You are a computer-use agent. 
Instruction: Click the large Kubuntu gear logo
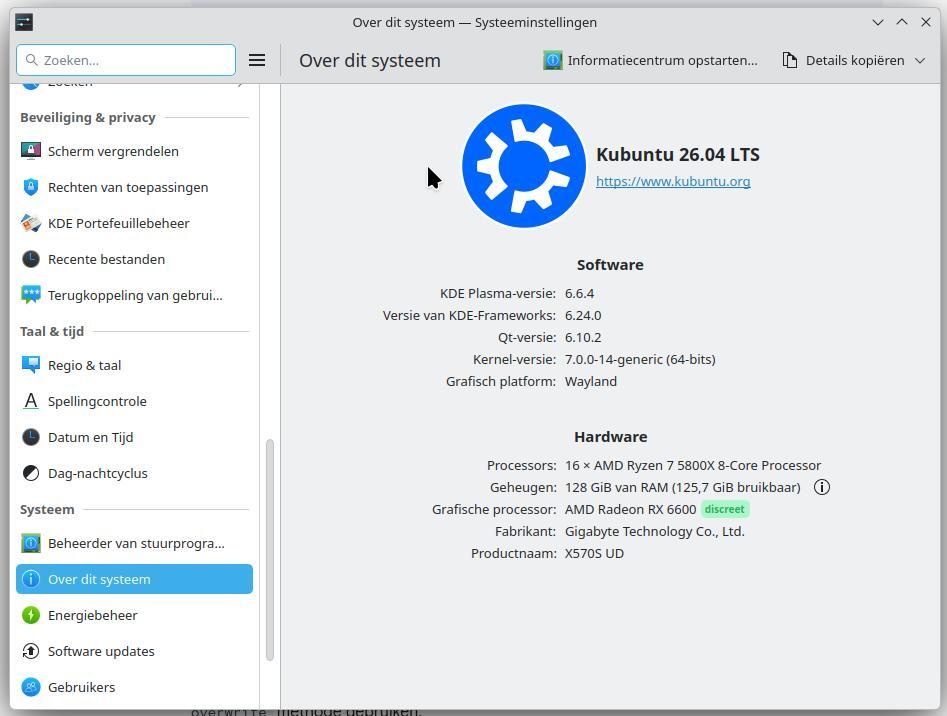(x=524, y=166)
